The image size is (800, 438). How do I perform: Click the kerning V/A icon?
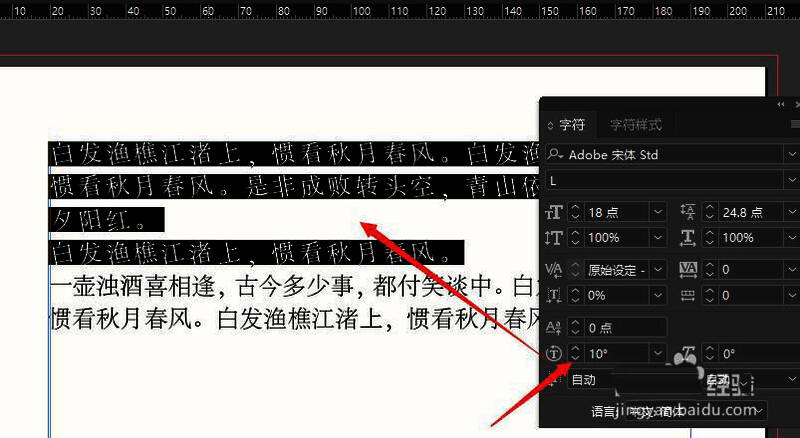(x=554, y=270)
